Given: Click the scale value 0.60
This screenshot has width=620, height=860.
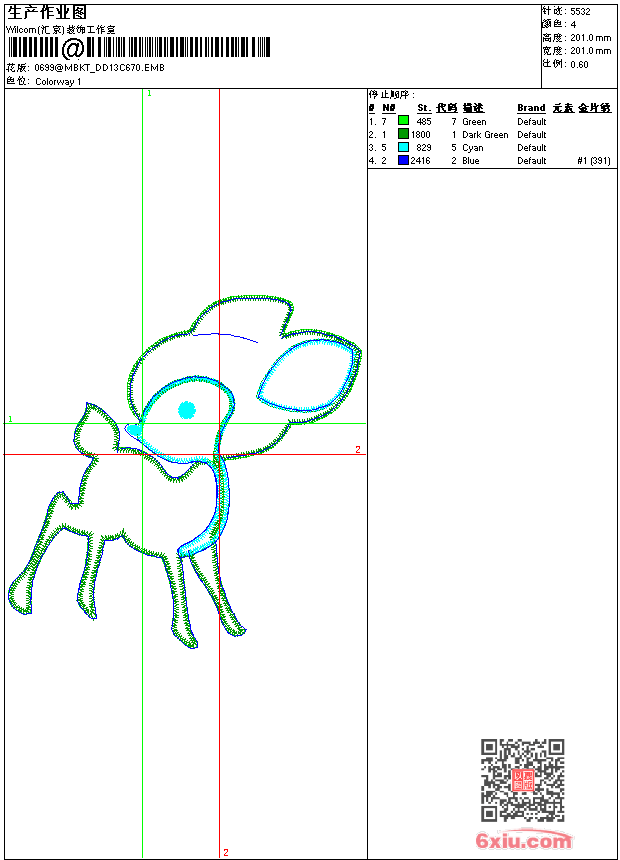Looking at the screenshot, I should pos(579,65).
